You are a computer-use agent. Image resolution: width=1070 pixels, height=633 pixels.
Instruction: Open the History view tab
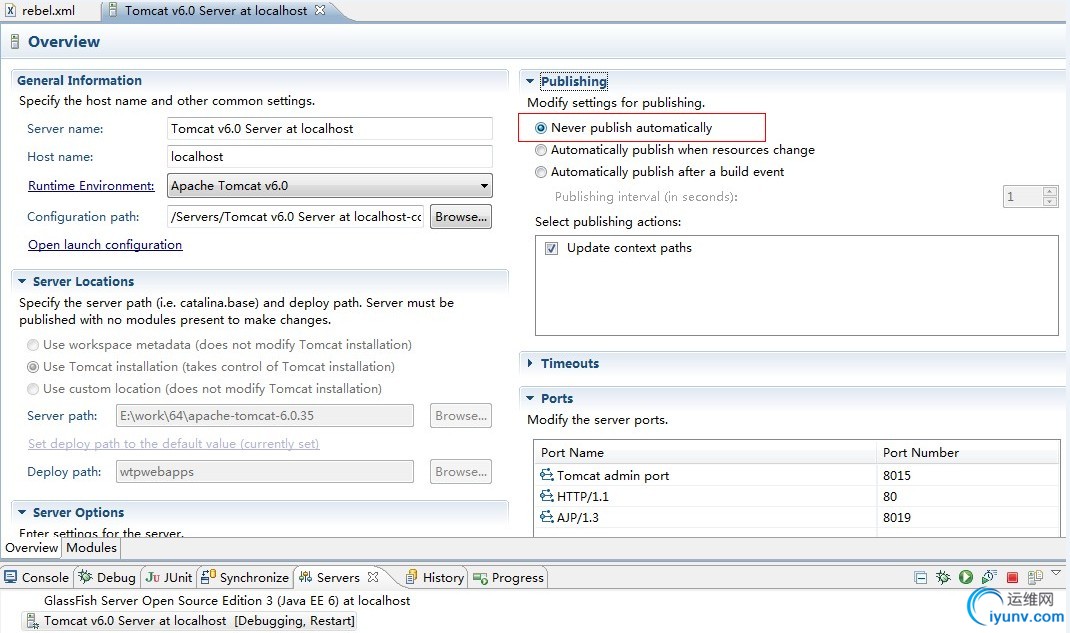pyautogui.click(x=435, y=578)
